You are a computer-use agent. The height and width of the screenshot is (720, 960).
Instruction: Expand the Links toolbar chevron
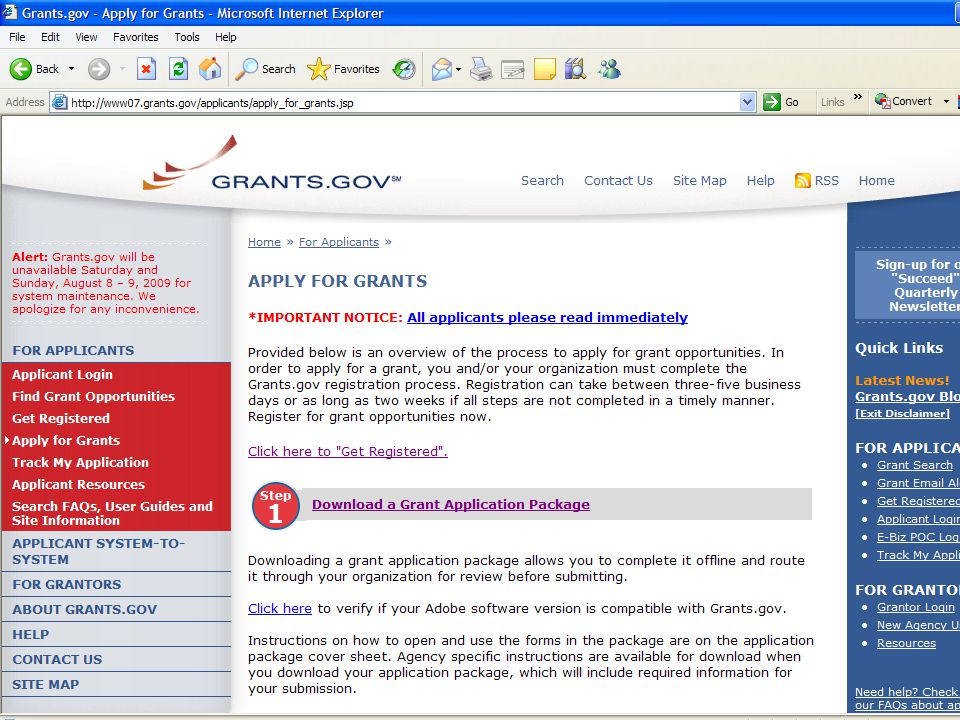tap(858, 97)
